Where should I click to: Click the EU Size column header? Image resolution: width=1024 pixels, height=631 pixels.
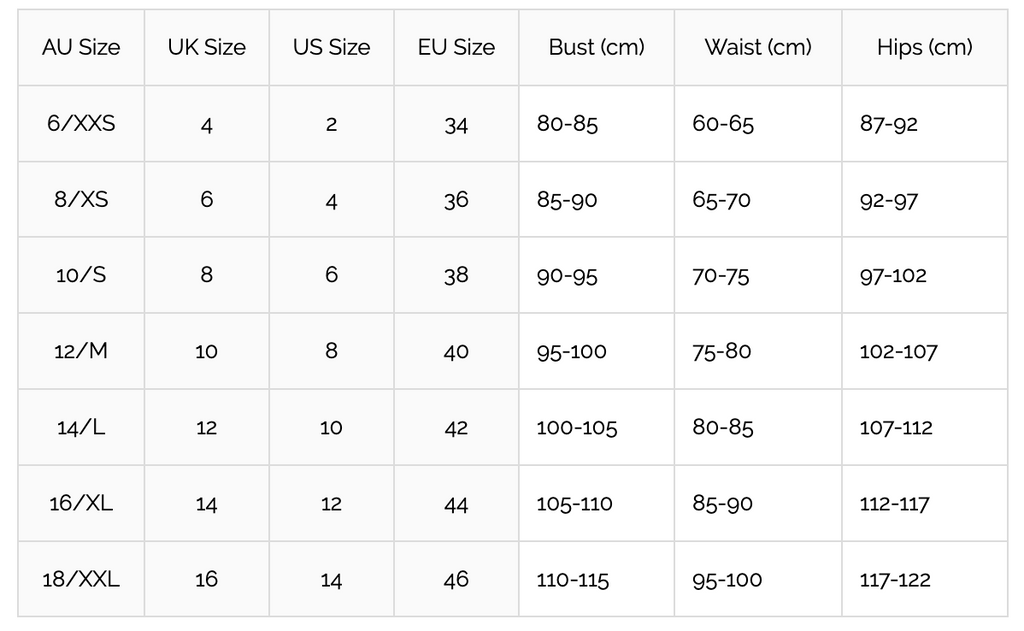456,47
